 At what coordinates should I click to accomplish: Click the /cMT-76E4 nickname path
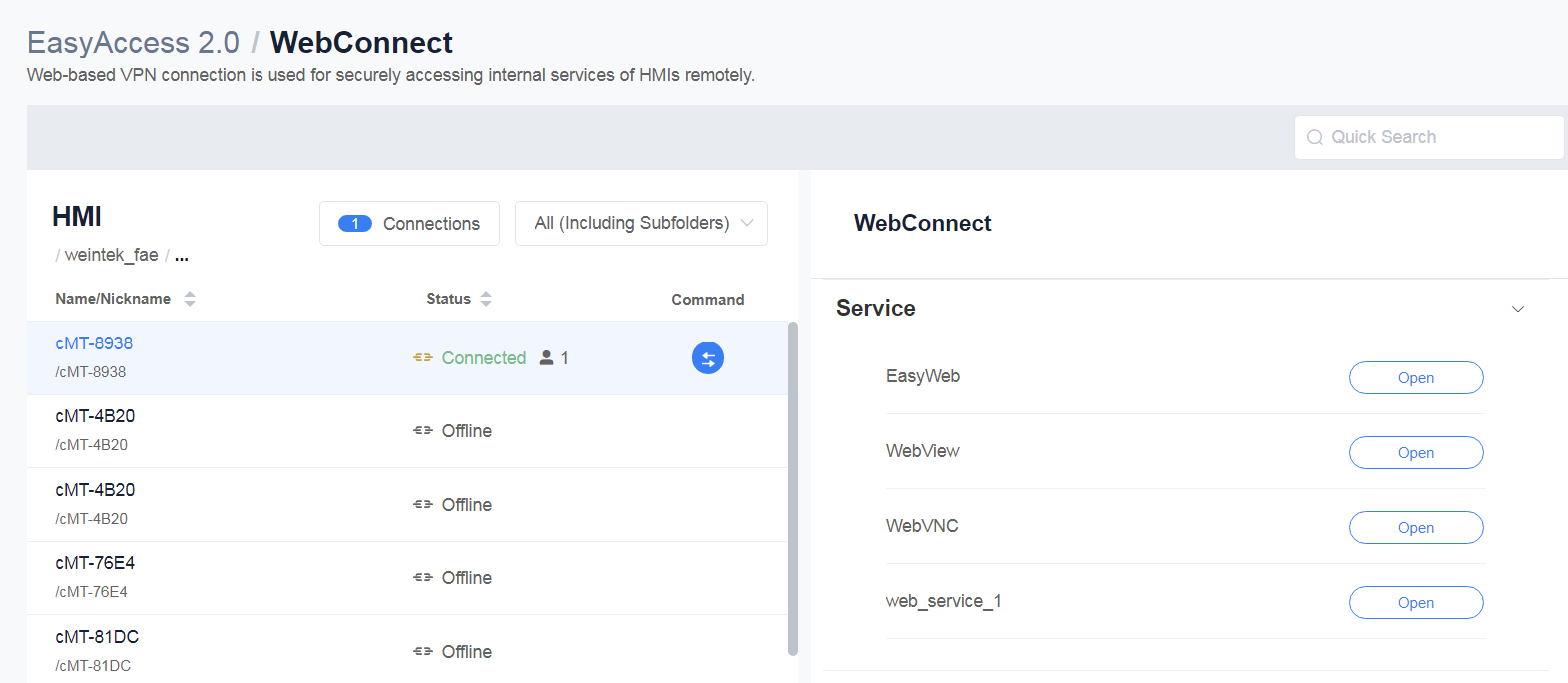[92, 592]
